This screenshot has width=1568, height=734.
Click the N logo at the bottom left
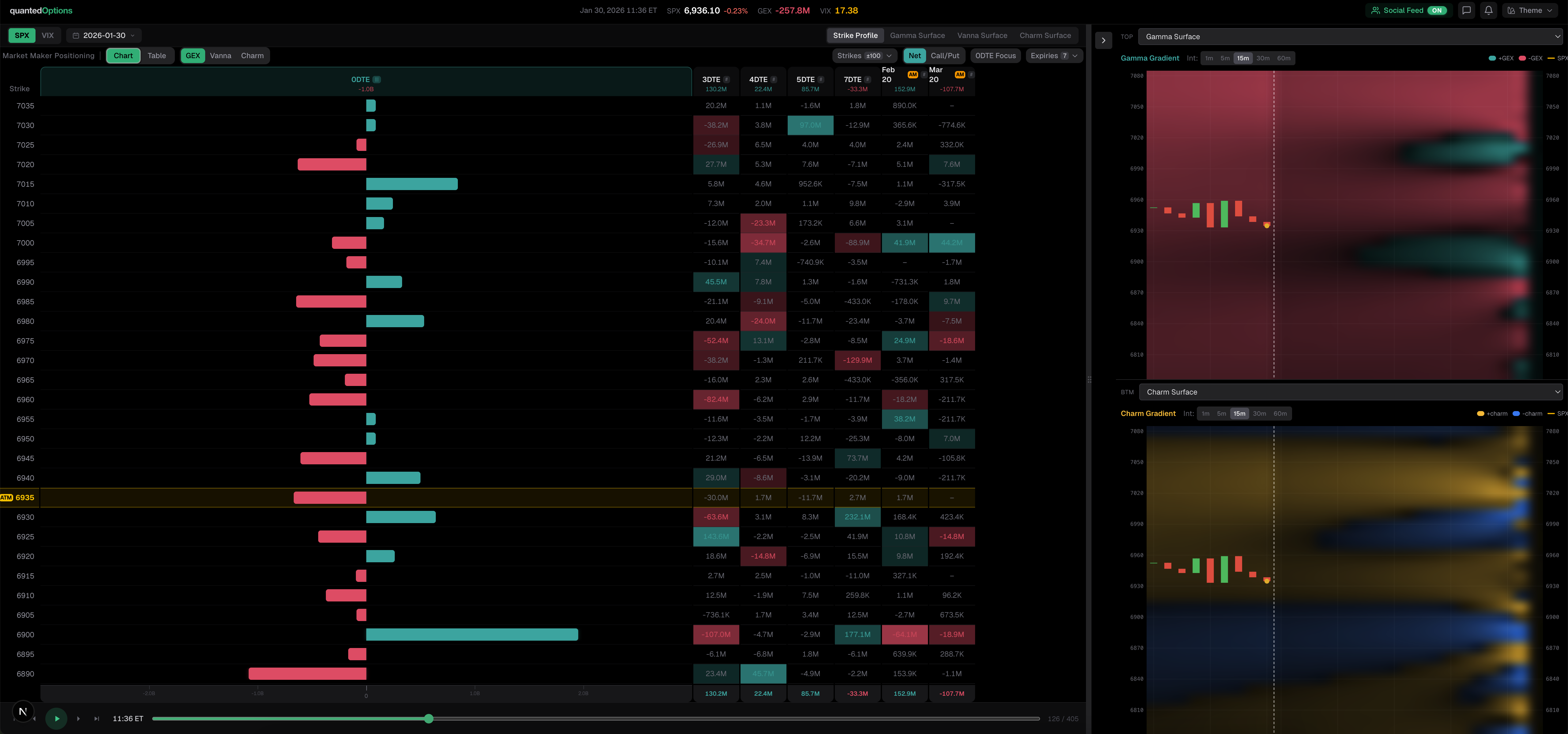click(x=23, y=711)
